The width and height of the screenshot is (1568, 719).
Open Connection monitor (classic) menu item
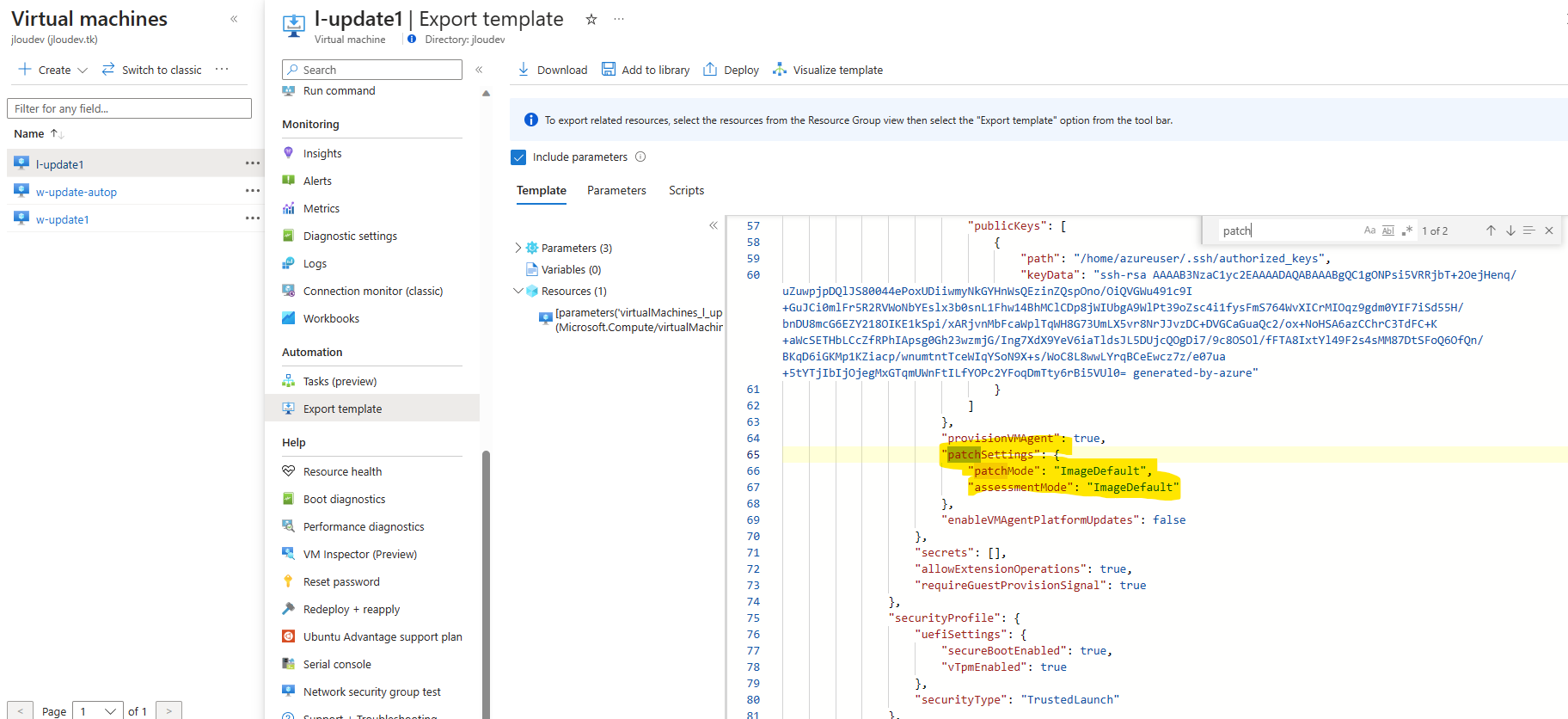pyautogui.click(x=372, y=291)
